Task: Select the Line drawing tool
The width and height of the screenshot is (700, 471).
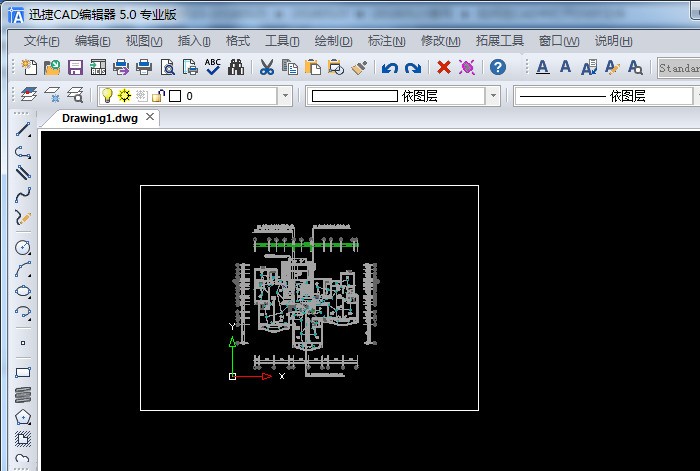Action: (x=23, y=129)
